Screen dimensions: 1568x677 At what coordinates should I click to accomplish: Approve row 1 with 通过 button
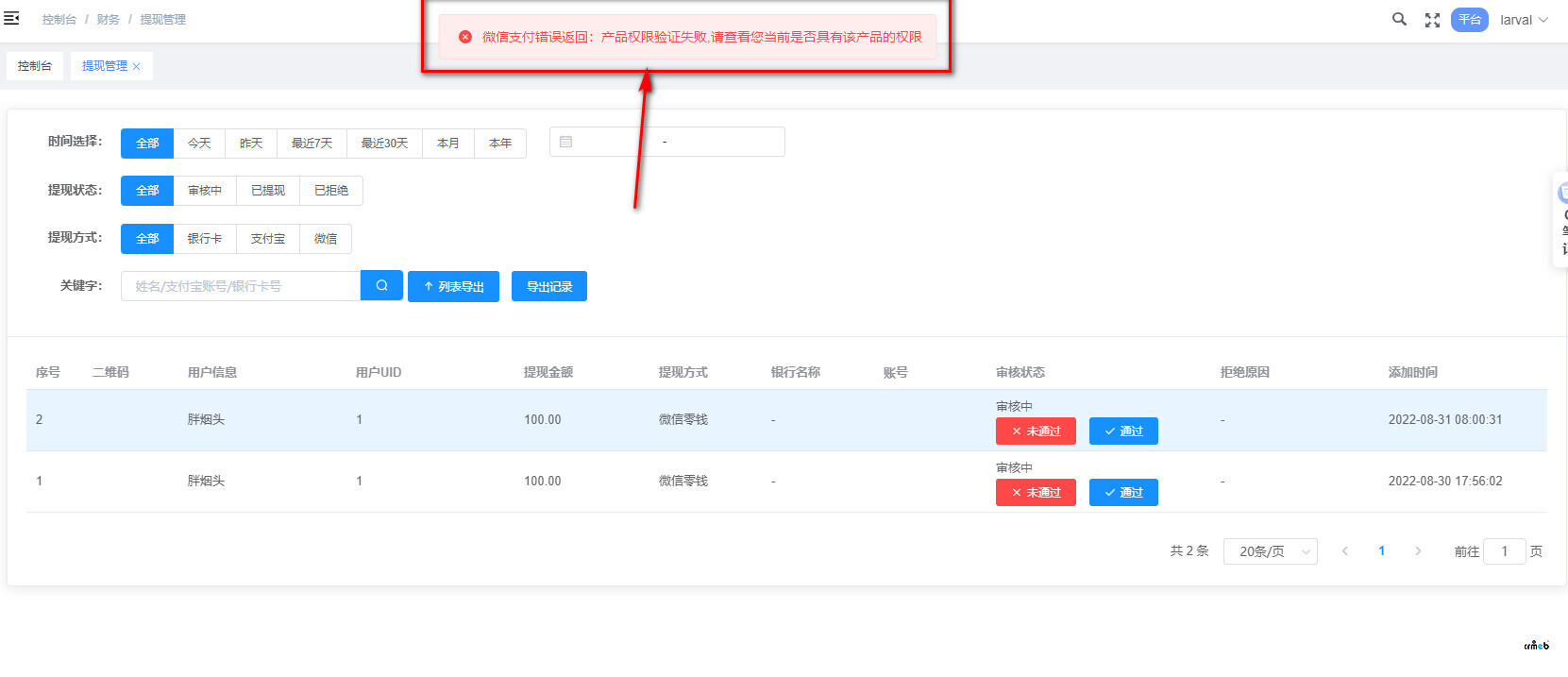coord(1123,492)
